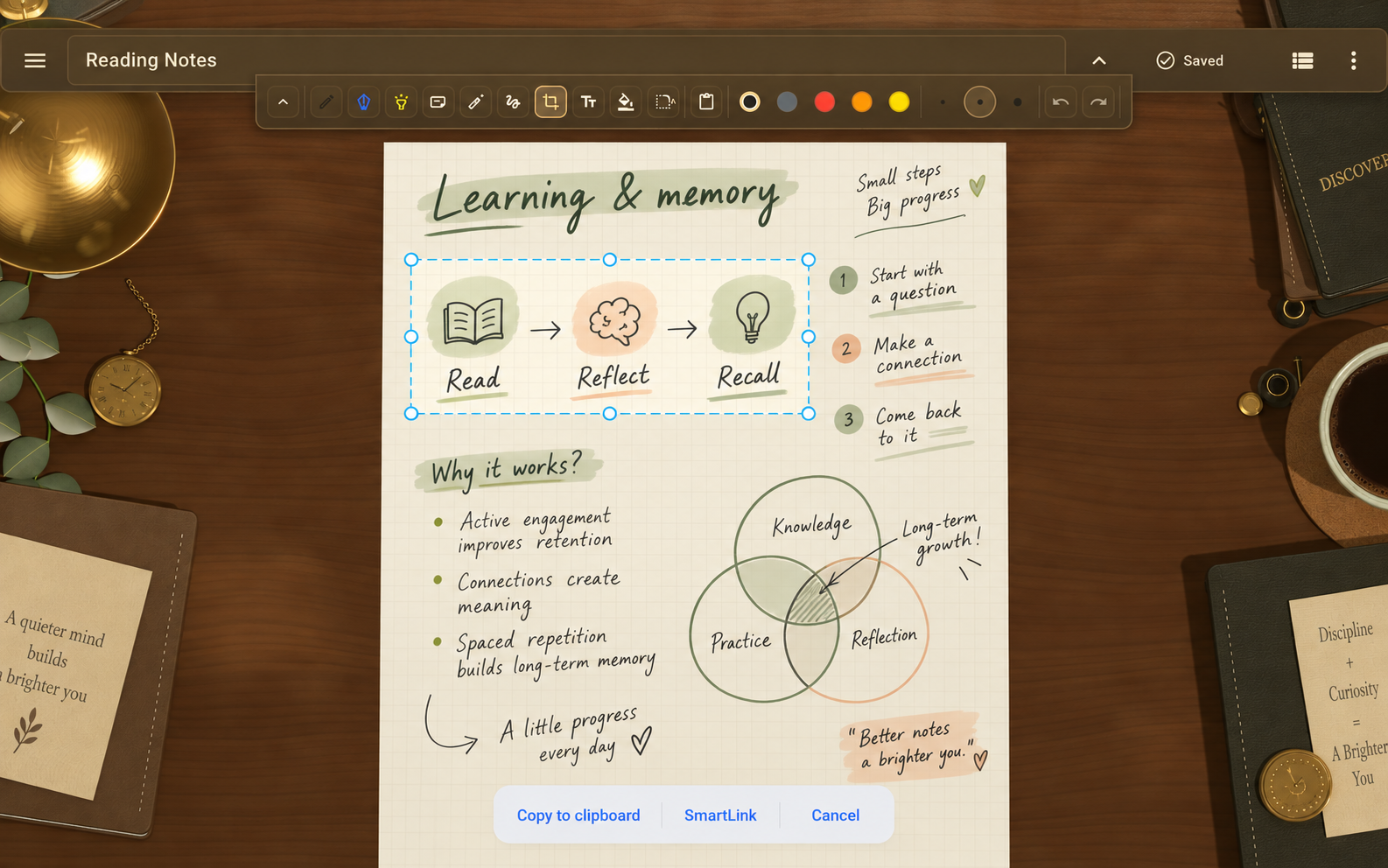Image resolution: width=1388 pixels, height=868 pixels.
Task: Pick the largest stroke size dot
Action: pos(1018,102)
